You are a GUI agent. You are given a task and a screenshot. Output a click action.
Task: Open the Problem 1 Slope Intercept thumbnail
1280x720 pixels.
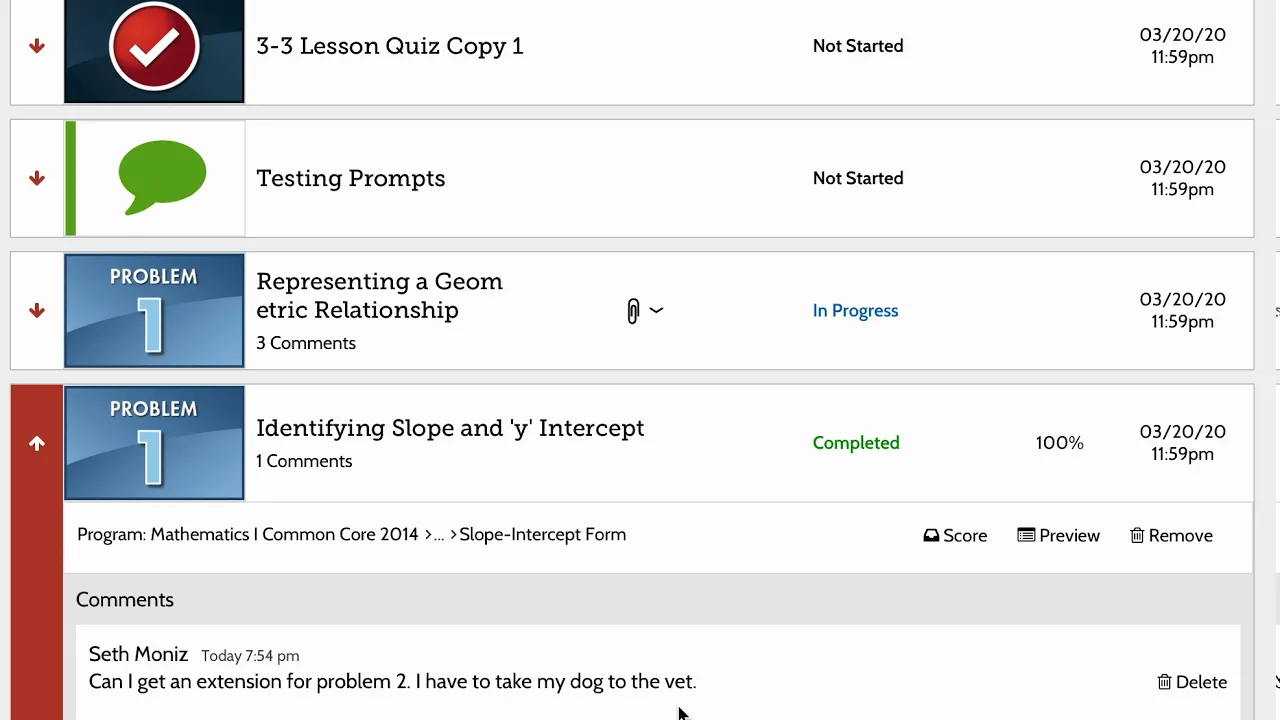(x=154, y=443)
